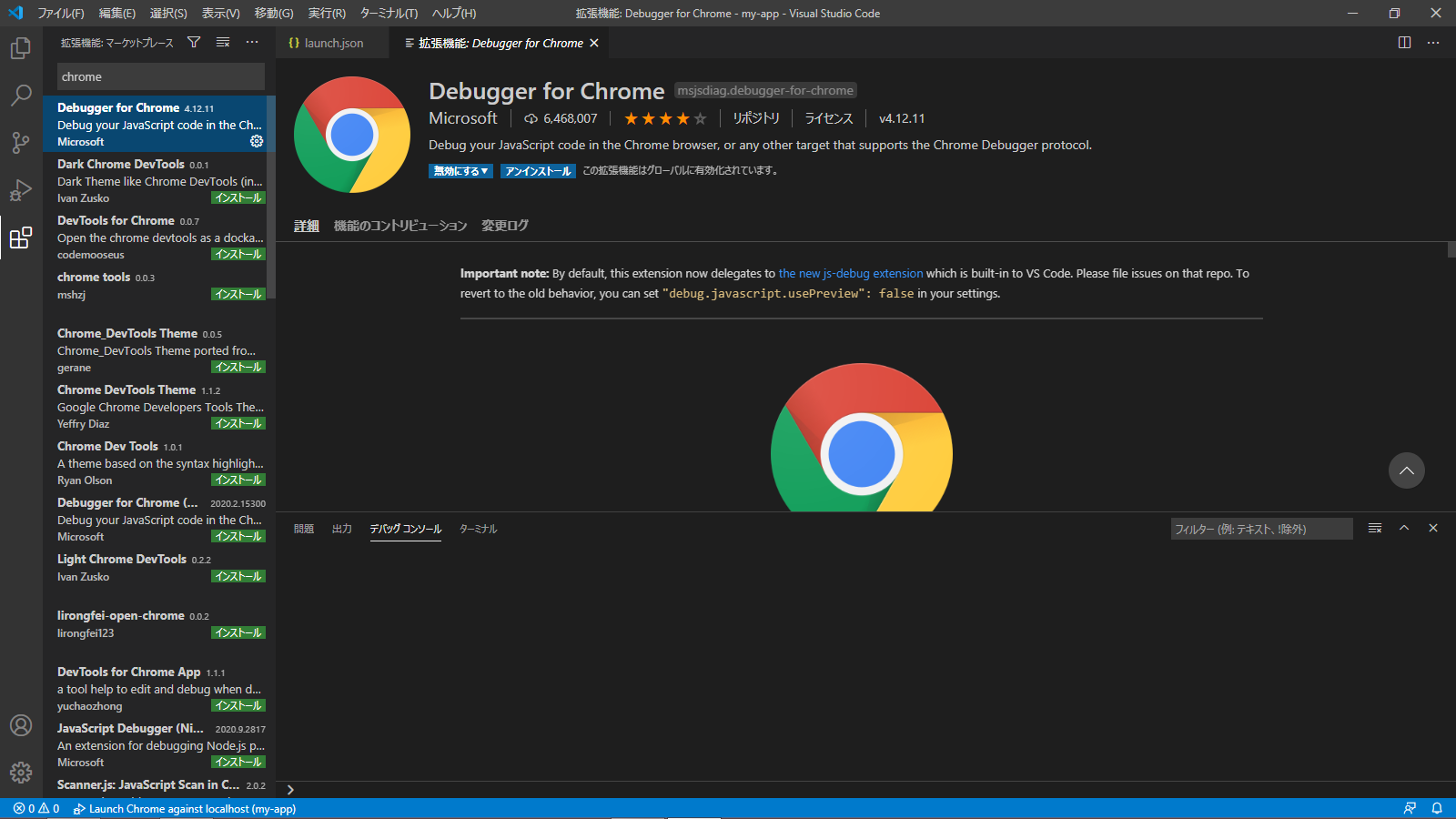Clear the debug console output
The width and height of the screenshot is (1456, 819).
click(x=1375, y=528)
